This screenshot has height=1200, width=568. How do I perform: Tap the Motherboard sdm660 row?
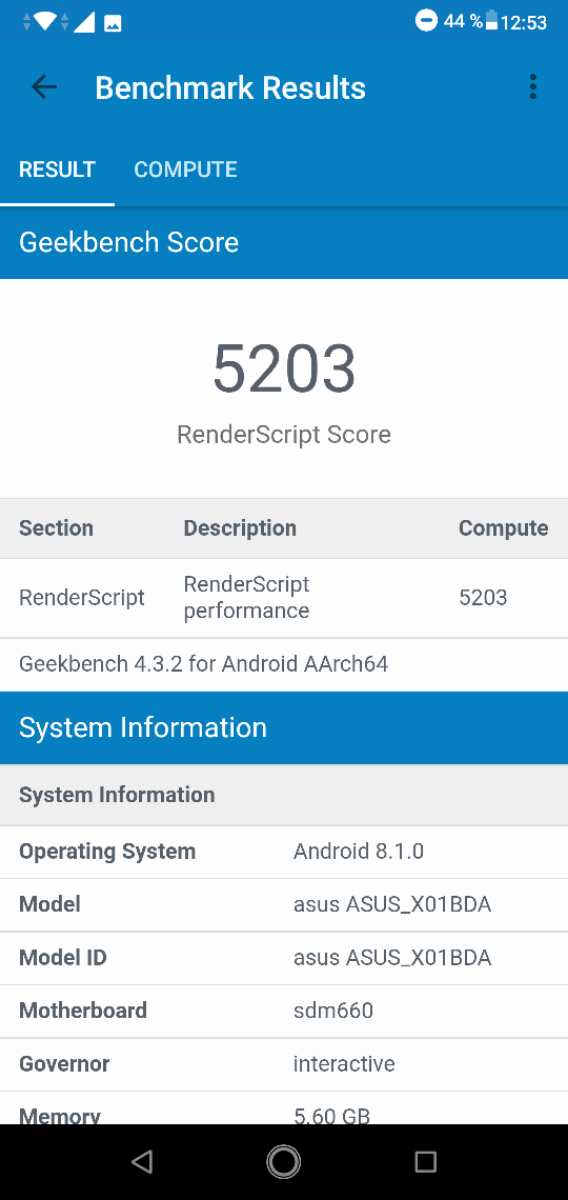284,1011
